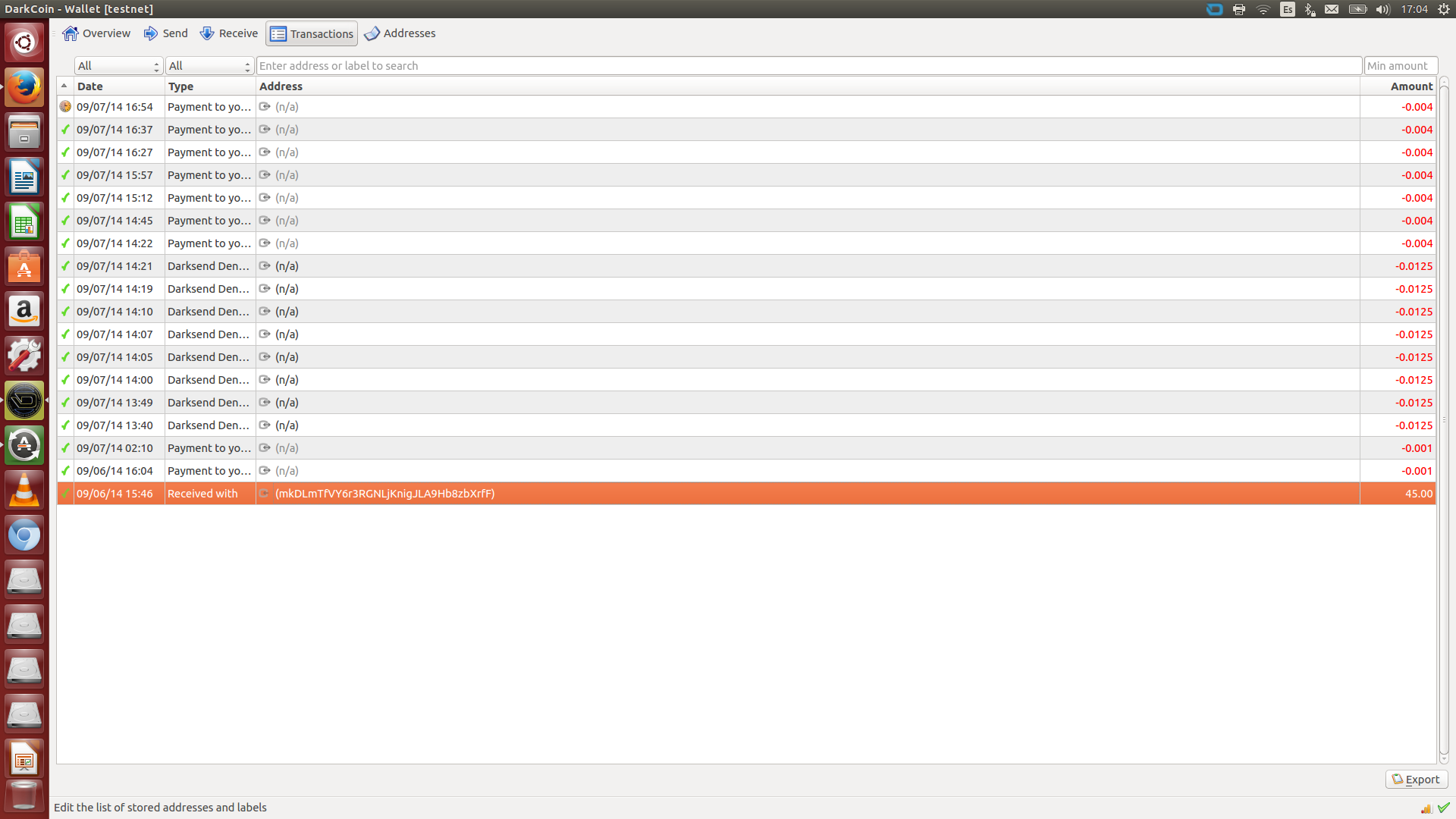The height and width of the screenshot is (819, 1456).
Task: Open the sound volume indicator
Action: [1383, 9]
